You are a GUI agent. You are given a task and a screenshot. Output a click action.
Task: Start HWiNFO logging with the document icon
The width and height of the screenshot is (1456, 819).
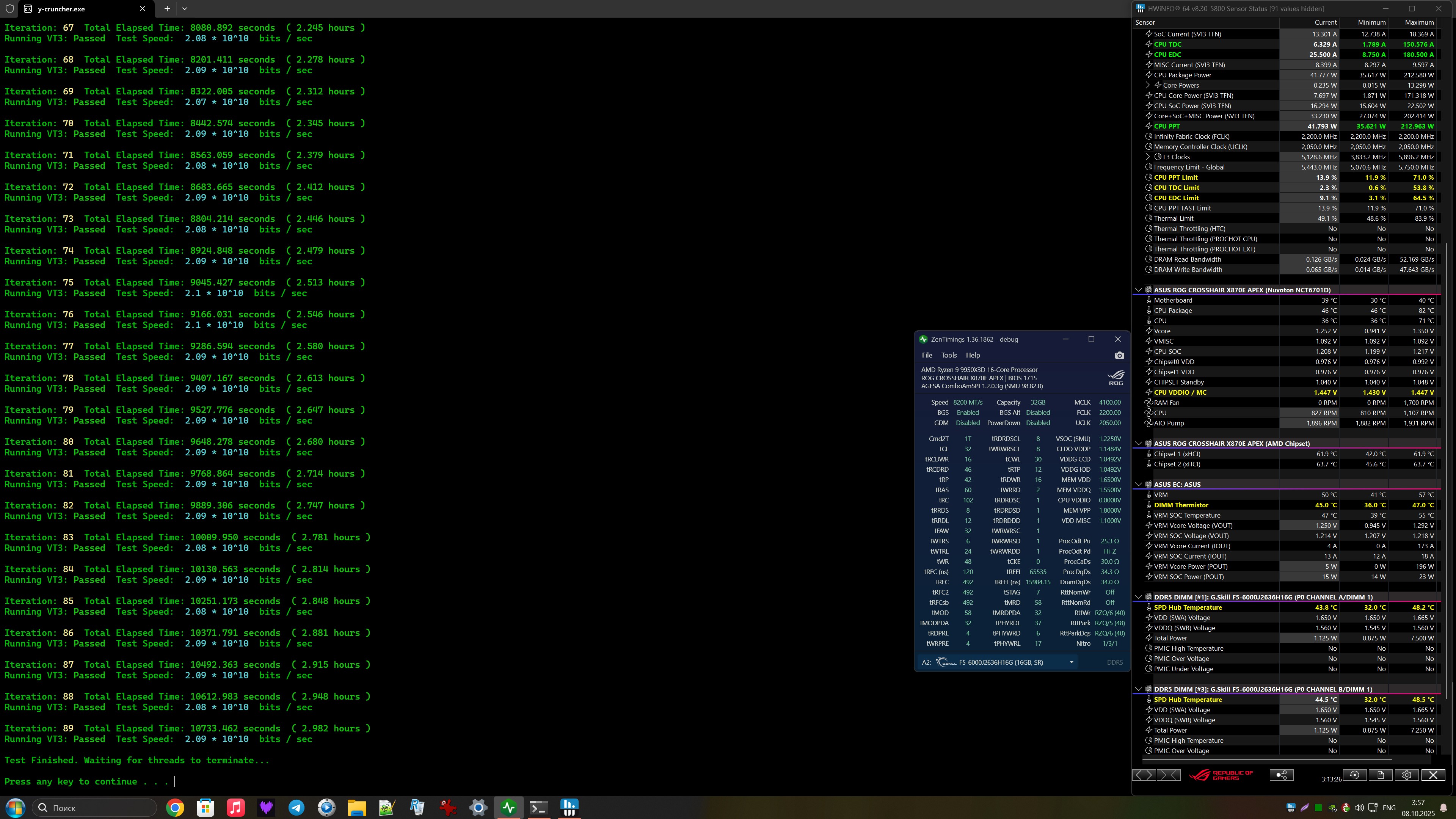click(1380, 775)
